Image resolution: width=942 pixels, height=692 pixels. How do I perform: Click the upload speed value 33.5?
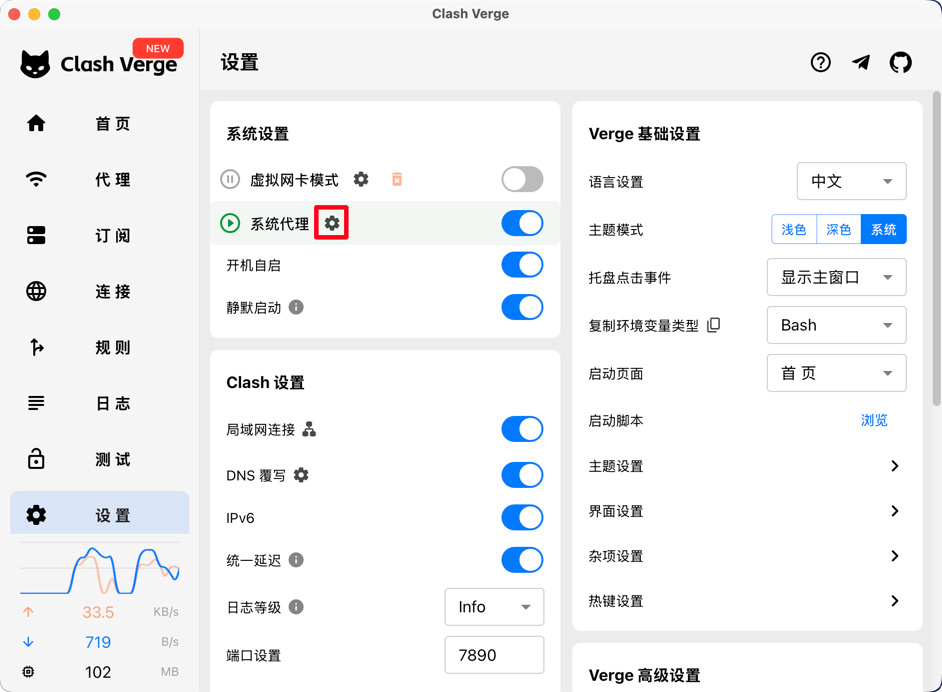(x=98, y=612)
